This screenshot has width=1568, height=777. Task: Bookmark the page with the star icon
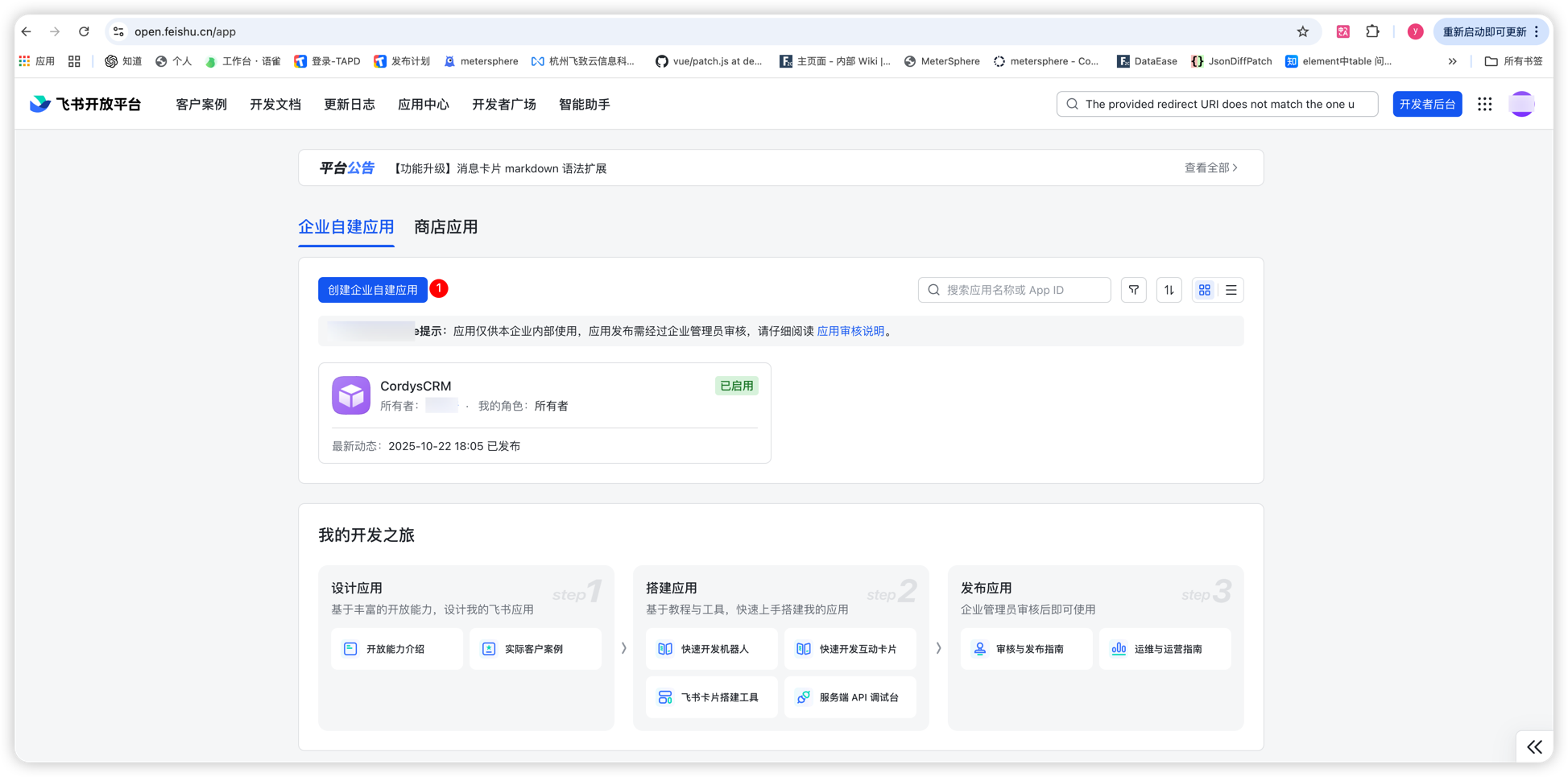(1302, 31)
